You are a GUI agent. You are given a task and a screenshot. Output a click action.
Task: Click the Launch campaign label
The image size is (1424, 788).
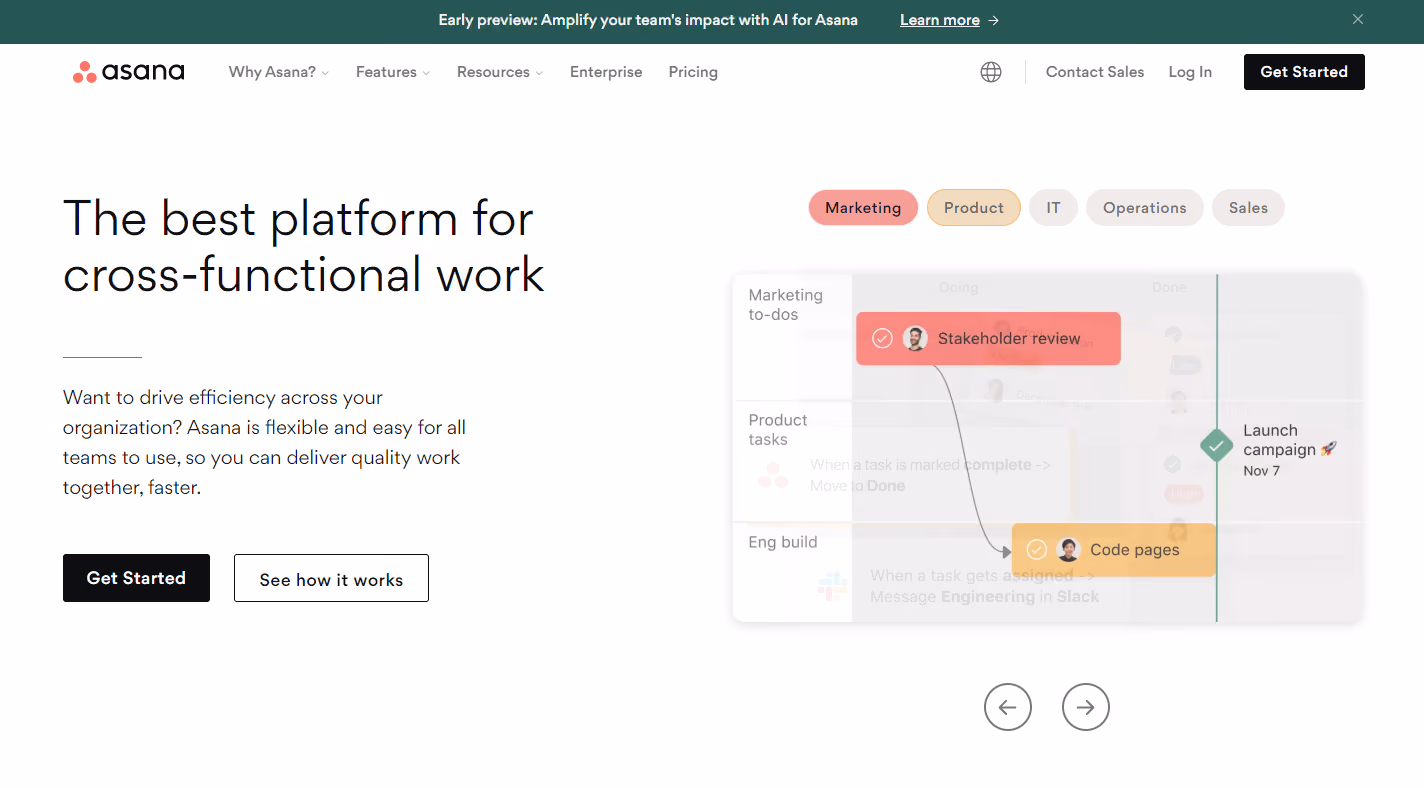click(x=1289, y=440)
